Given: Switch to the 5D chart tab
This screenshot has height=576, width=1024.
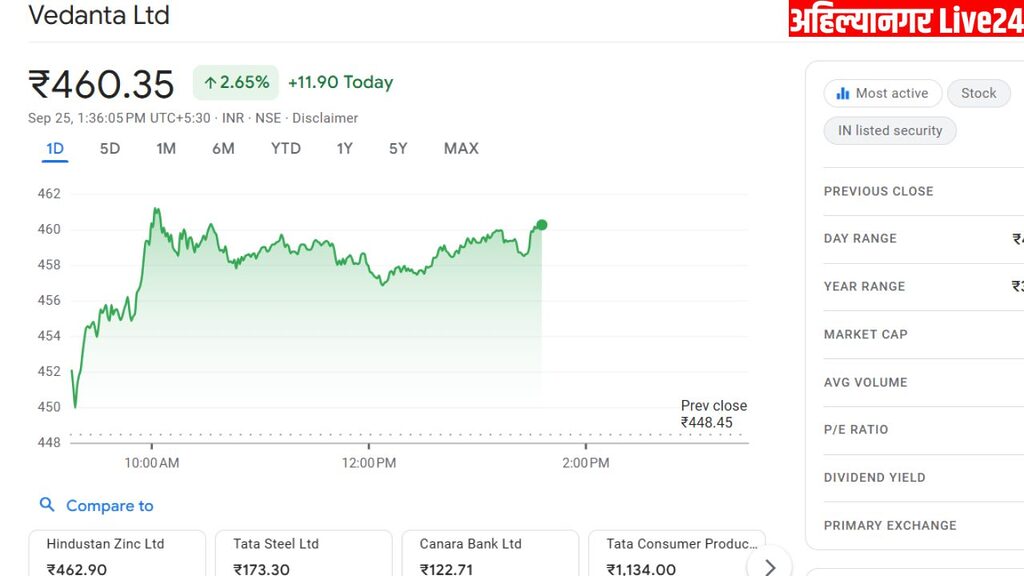Looking at the screenshot, I should point(110,149).
